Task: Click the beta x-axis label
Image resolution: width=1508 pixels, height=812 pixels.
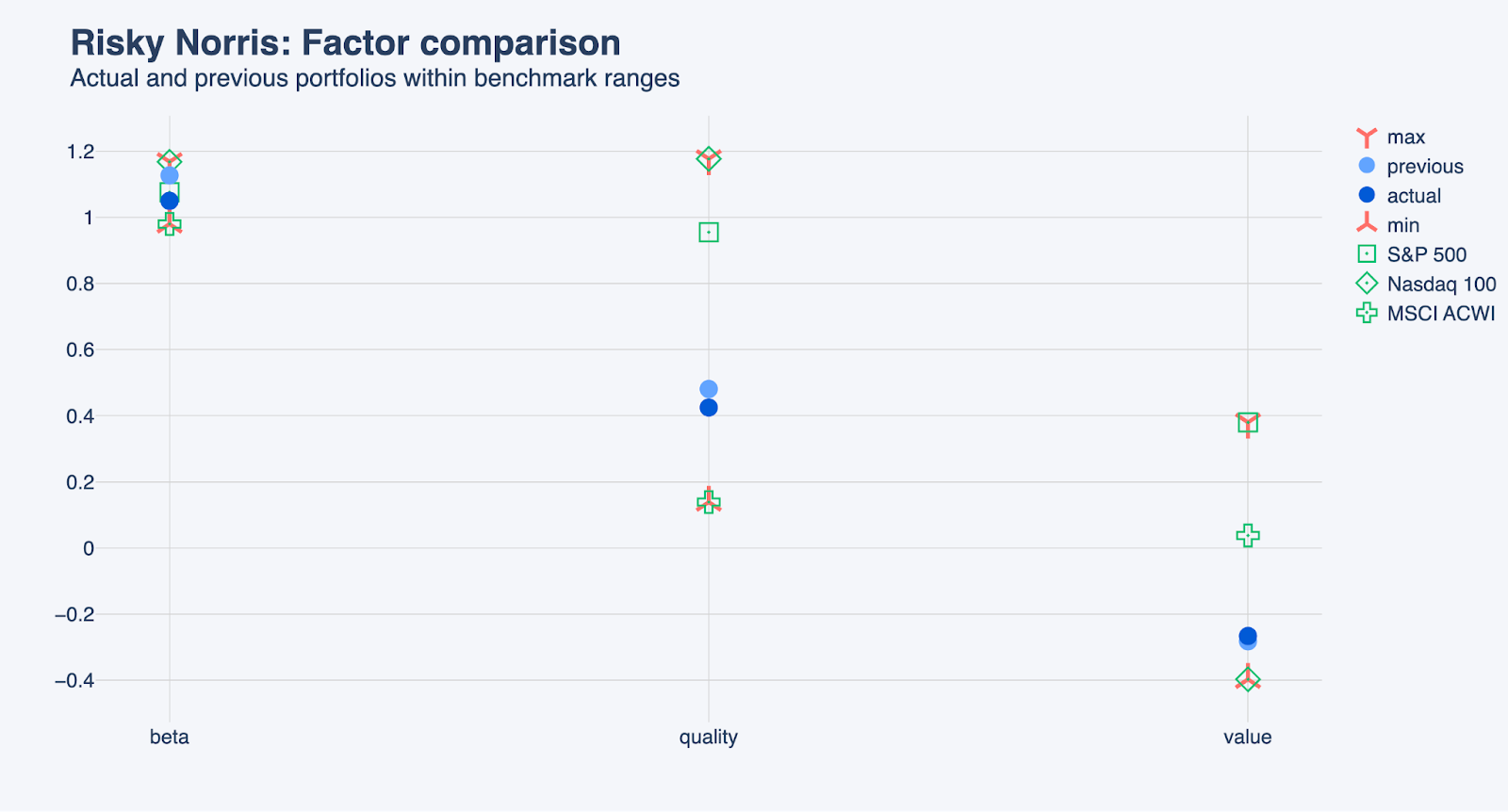Action: point(170,738)
